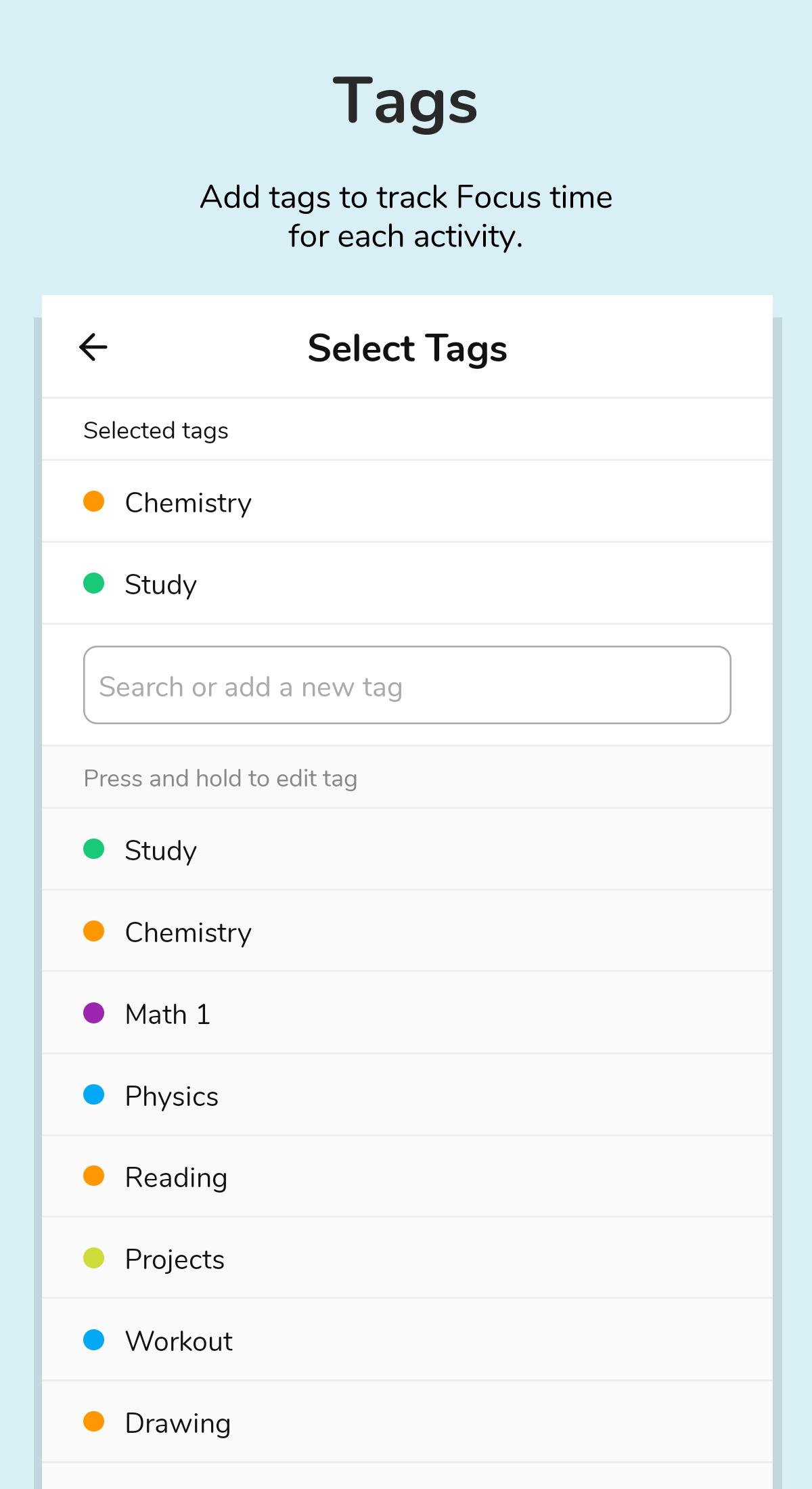
Task: Click the orange dot beside Reading
Action: 94,1176
